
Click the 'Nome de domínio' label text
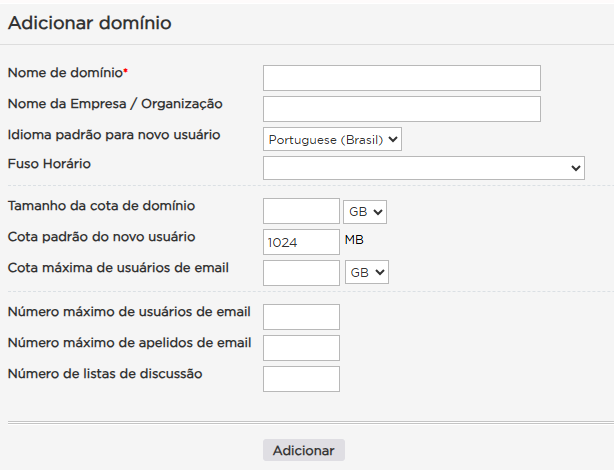(x=65, y=73)
